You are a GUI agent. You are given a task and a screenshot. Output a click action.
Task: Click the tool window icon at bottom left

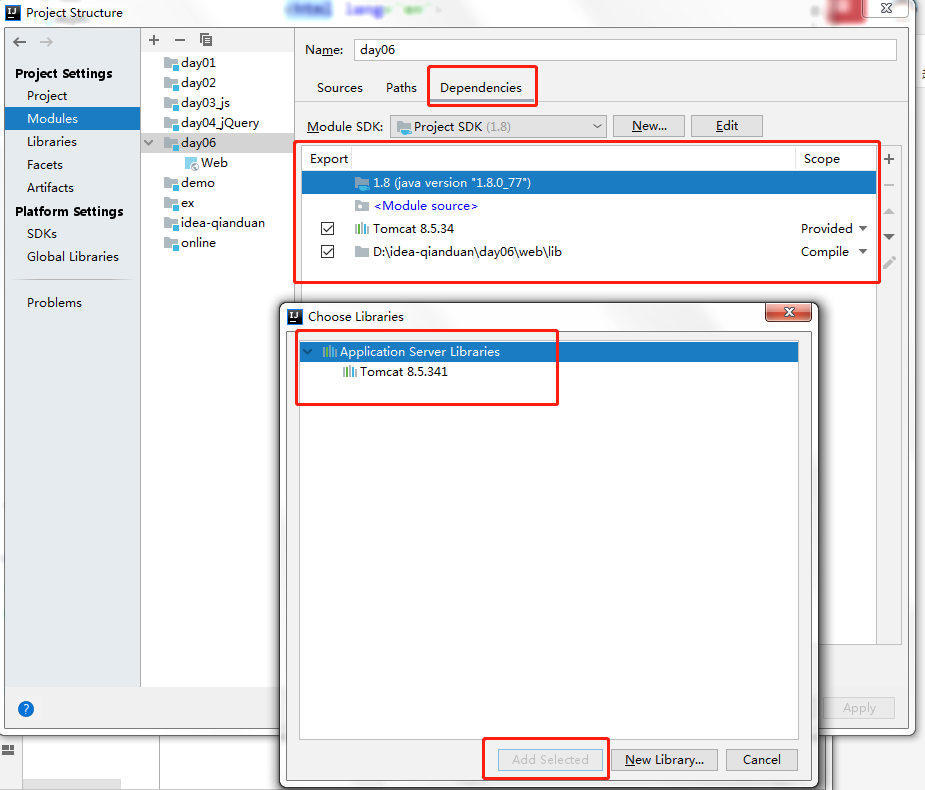click(x=8, y=750)
